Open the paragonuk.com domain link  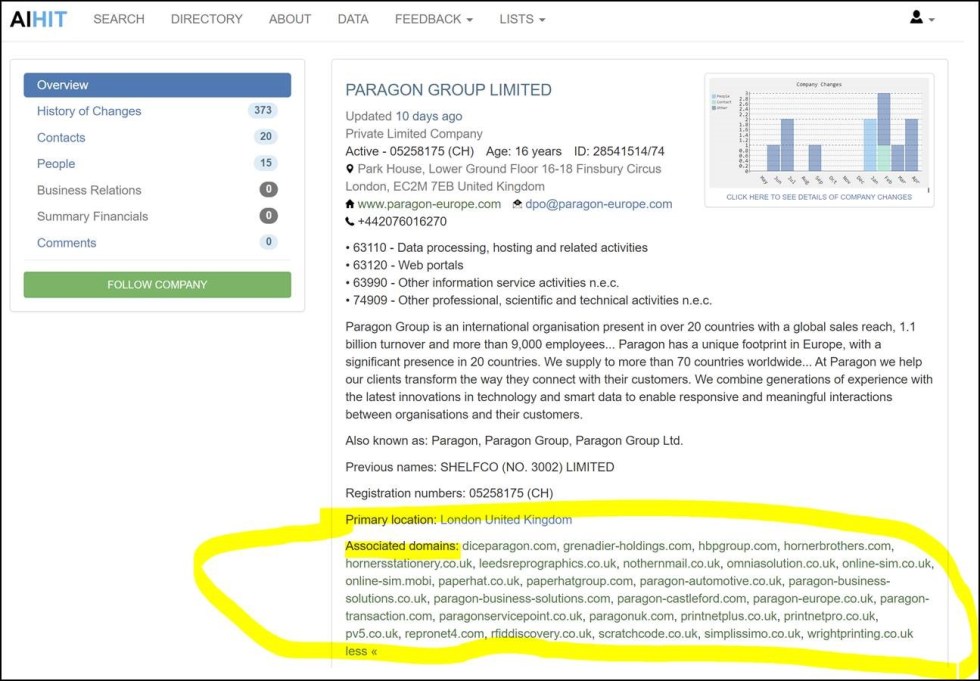click(x=631, y=616)
